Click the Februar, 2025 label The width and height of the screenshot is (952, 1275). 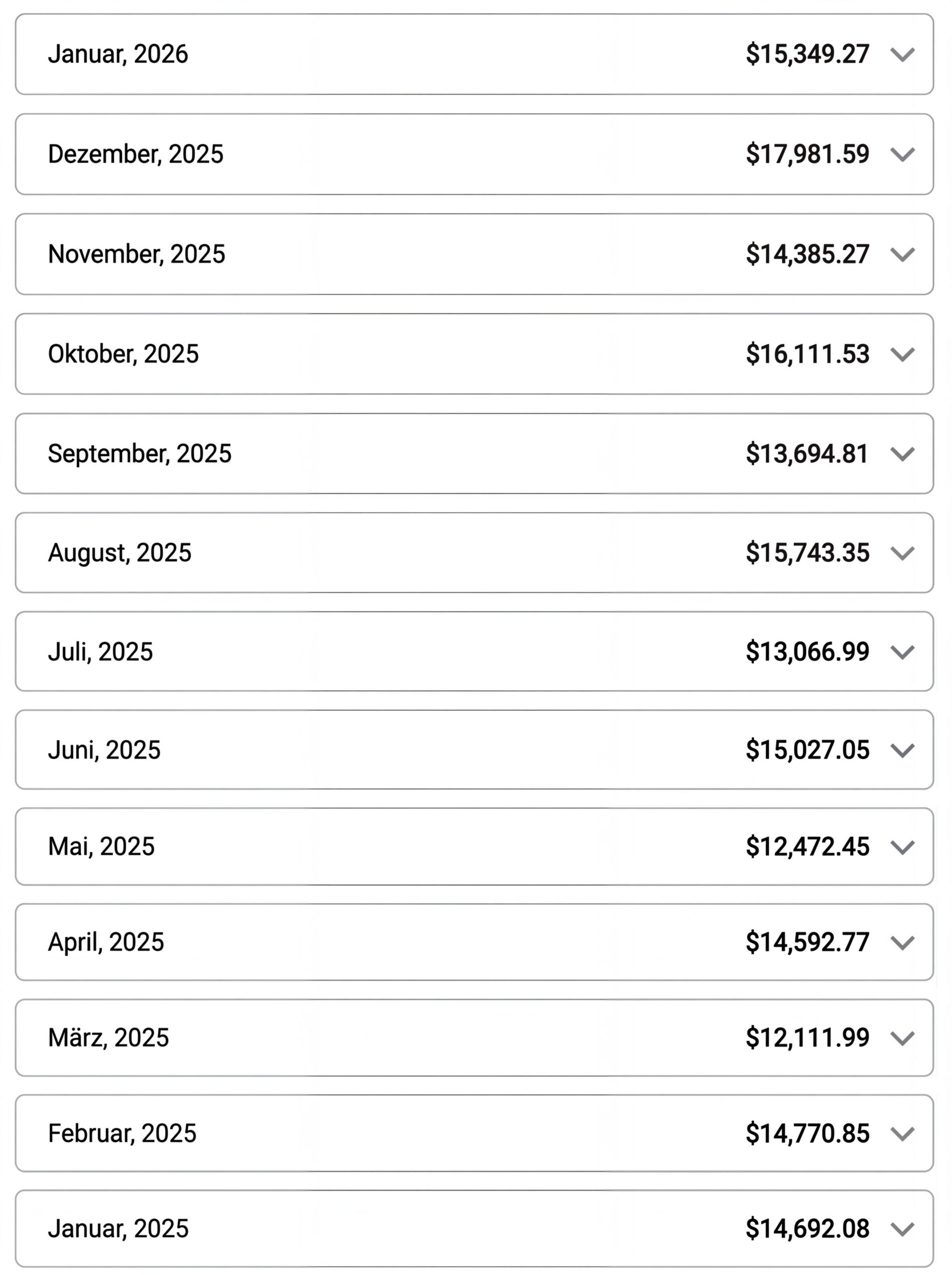pos(122,1133)
